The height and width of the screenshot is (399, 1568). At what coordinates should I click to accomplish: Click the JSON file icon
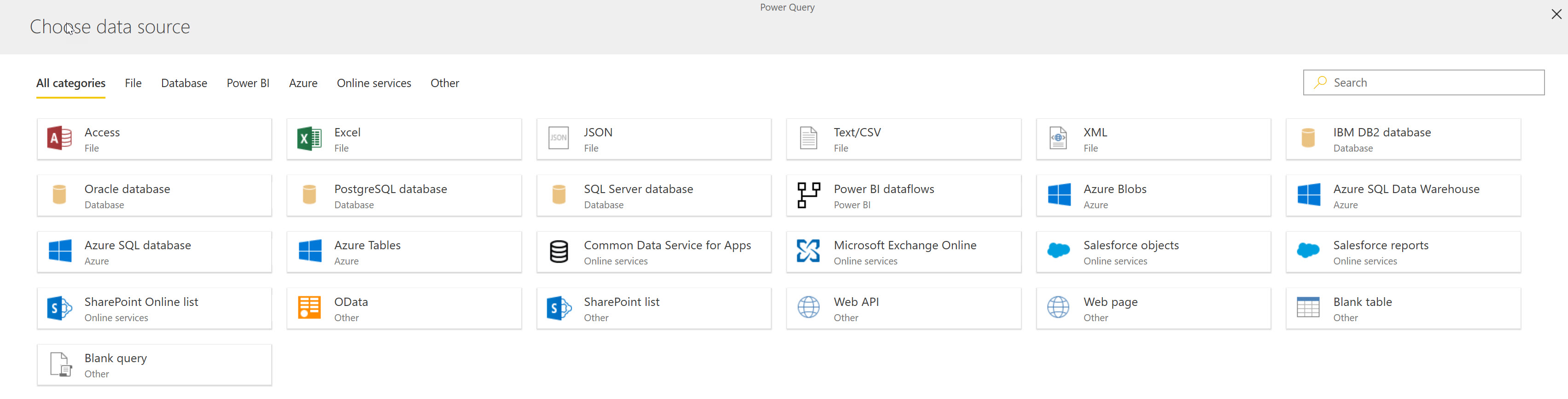coord(558,138)
